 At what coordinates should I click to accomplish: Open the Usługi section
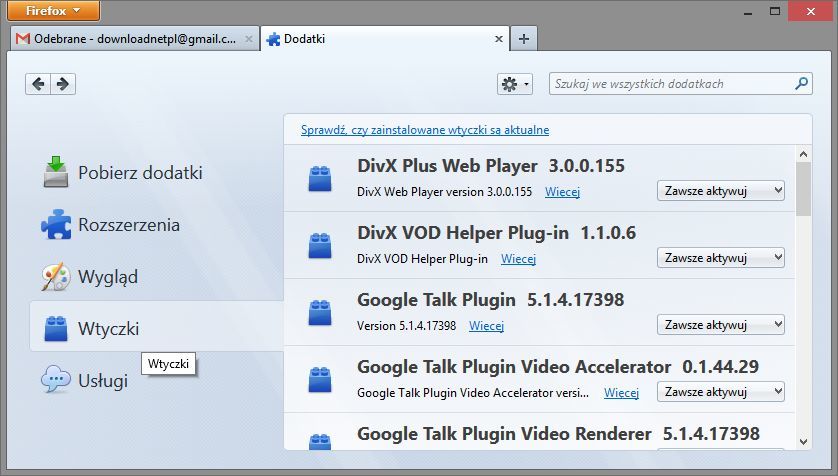156,380
